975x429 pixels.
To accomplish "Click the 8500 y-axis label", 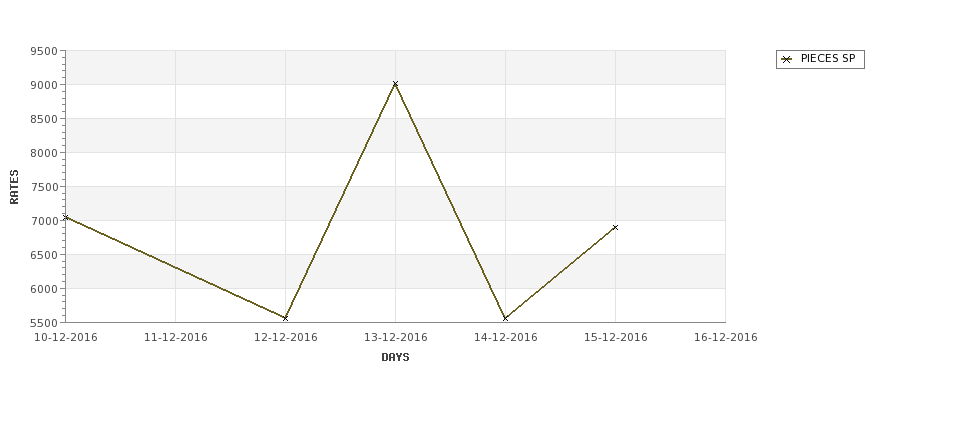I will click(x=44, y=119).
